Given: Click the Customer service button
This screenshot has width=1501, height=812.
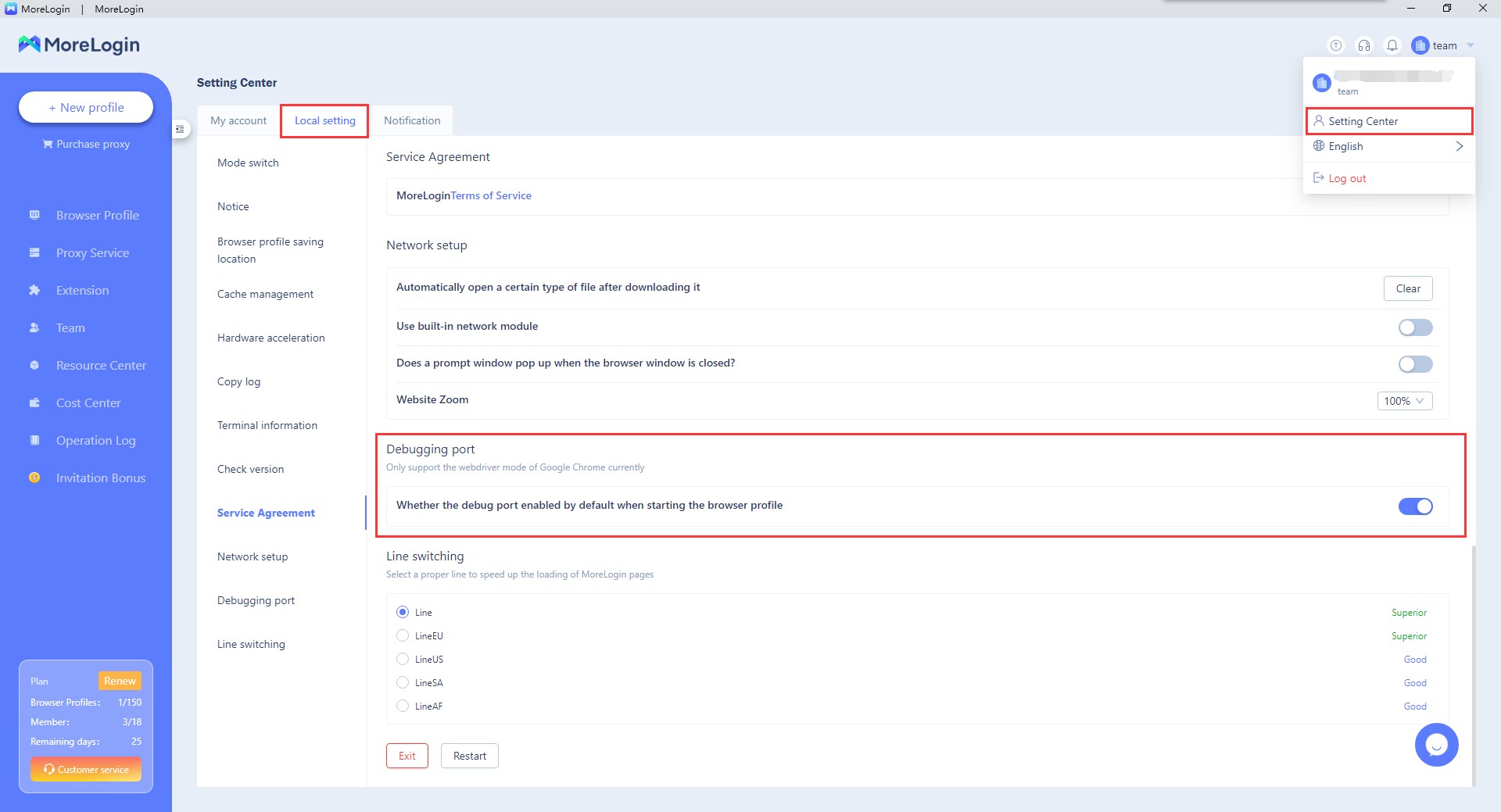Looking at the screenshot, I should (86, 769).
